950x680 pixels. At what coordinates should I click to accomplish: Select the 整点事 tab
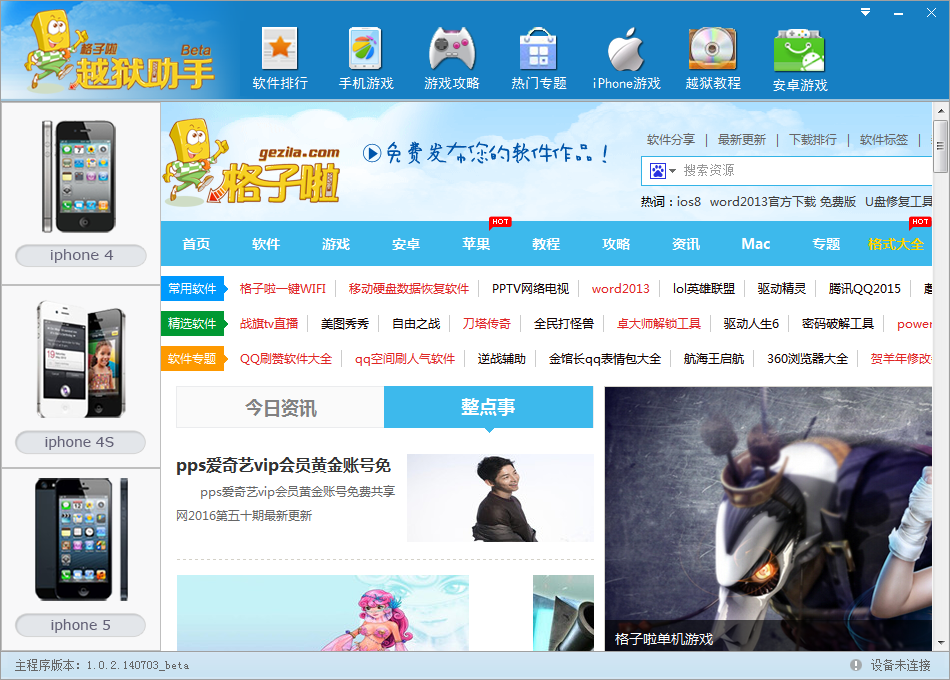488,406
